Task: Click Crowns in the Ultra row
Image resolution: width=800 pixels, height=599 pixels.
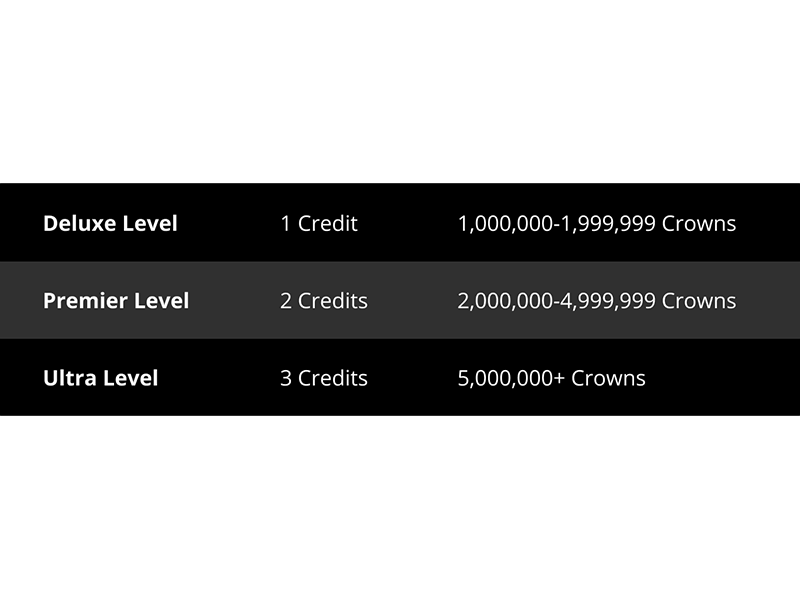Action: point(608,378)
